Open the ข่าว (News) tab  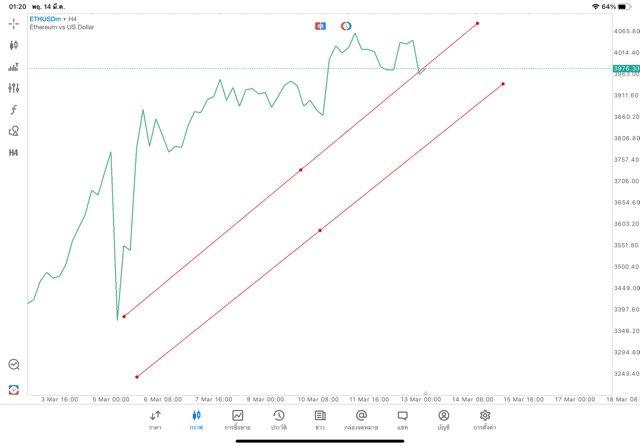pyautogui.click(x=320, y=419)
